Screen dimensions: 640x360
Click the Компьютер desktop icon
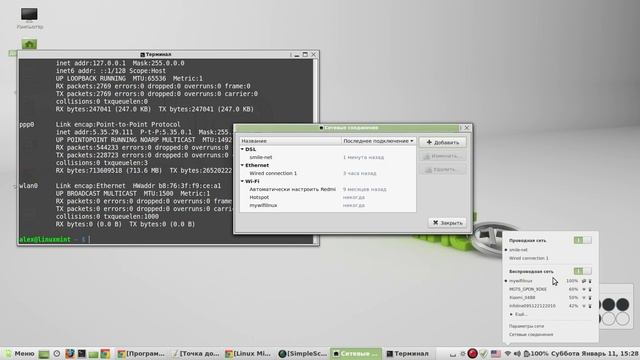[x=29, y=19]
